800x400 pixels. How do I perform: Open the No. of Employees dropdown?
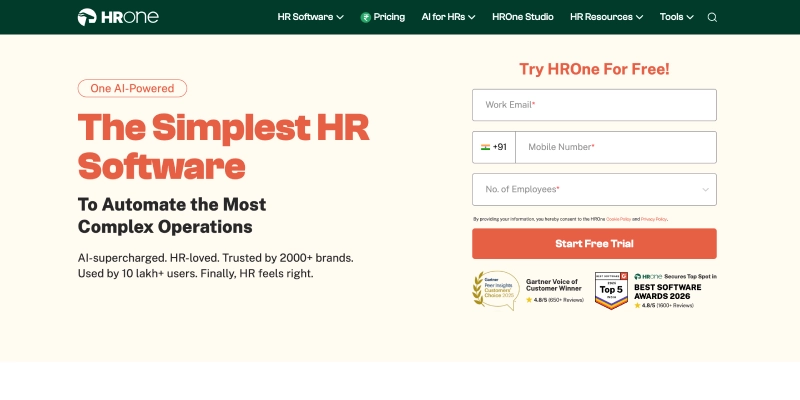point(594,189)
